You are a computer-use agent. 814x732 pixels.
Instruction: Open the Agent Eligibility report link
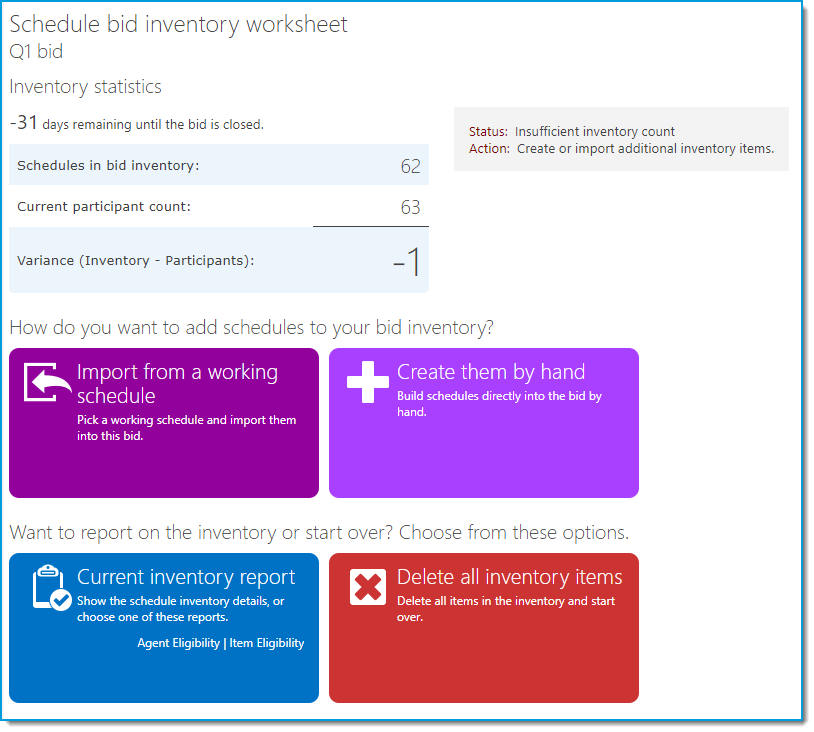point(179,644)
